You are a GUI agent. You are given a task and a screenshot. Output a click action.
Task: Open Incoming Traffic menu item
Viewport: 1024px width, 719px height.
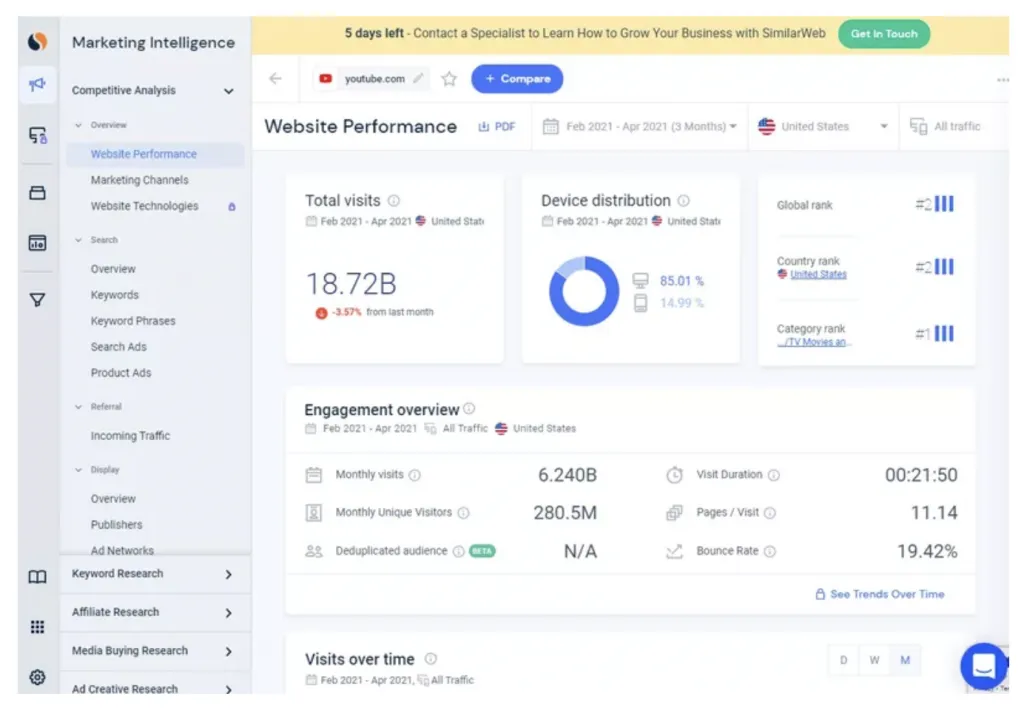[x=130, y=436]
